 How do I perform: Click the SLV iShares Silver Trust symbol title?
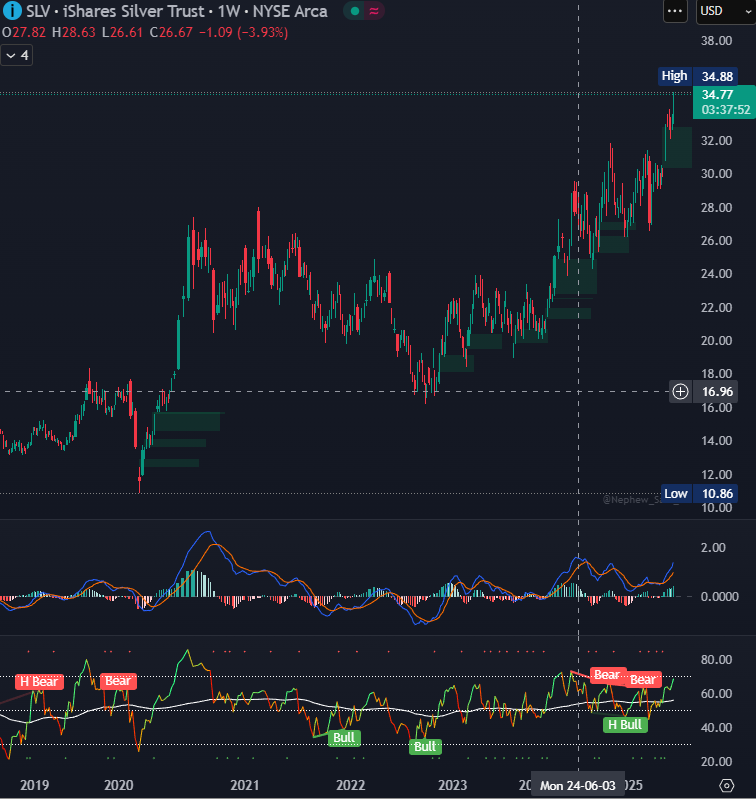pos(176,11)
